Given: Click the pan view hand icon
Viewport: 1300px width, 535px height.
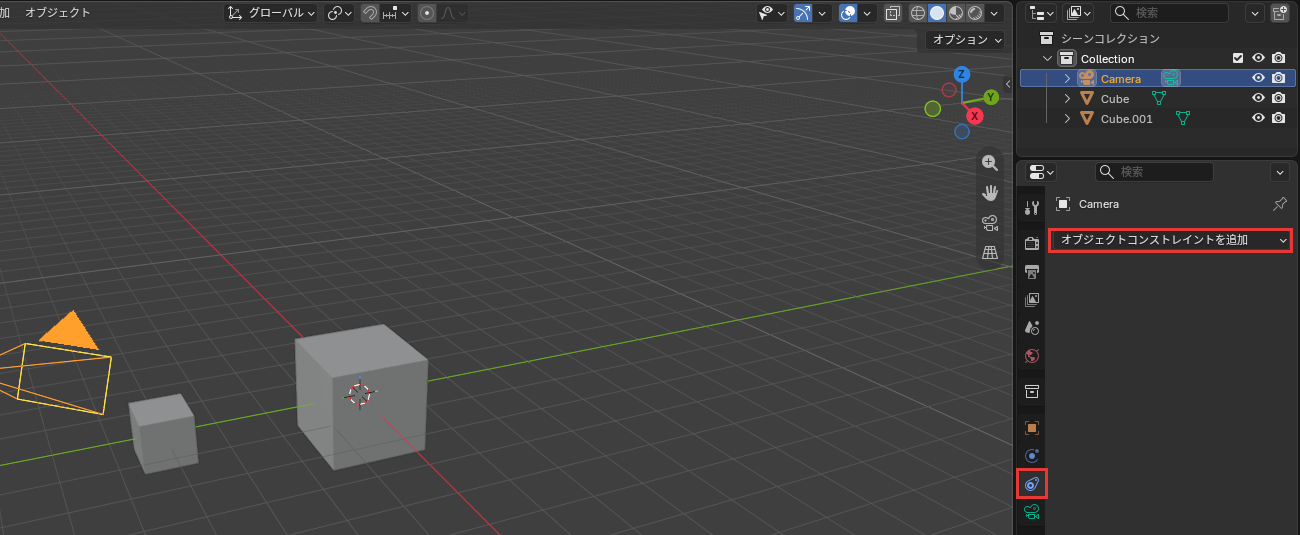Looking at the screenshot, I should coord(990,193).
